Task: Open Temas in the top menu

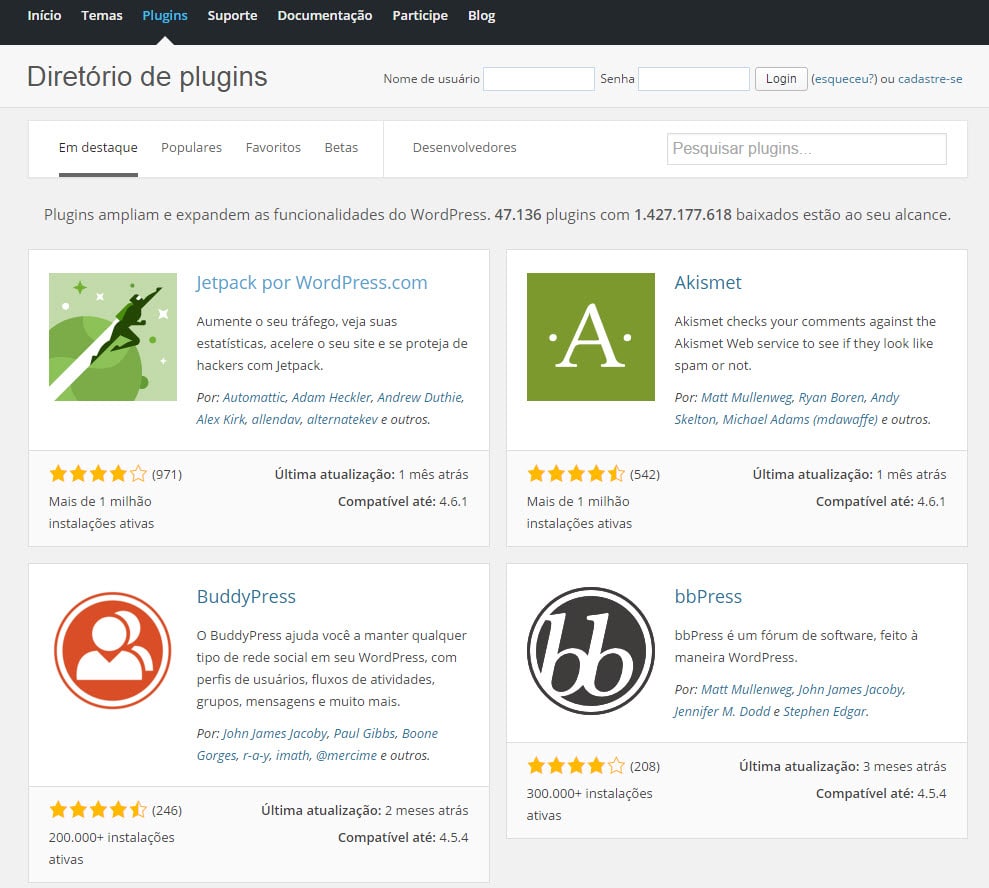Action: [102, 16]
